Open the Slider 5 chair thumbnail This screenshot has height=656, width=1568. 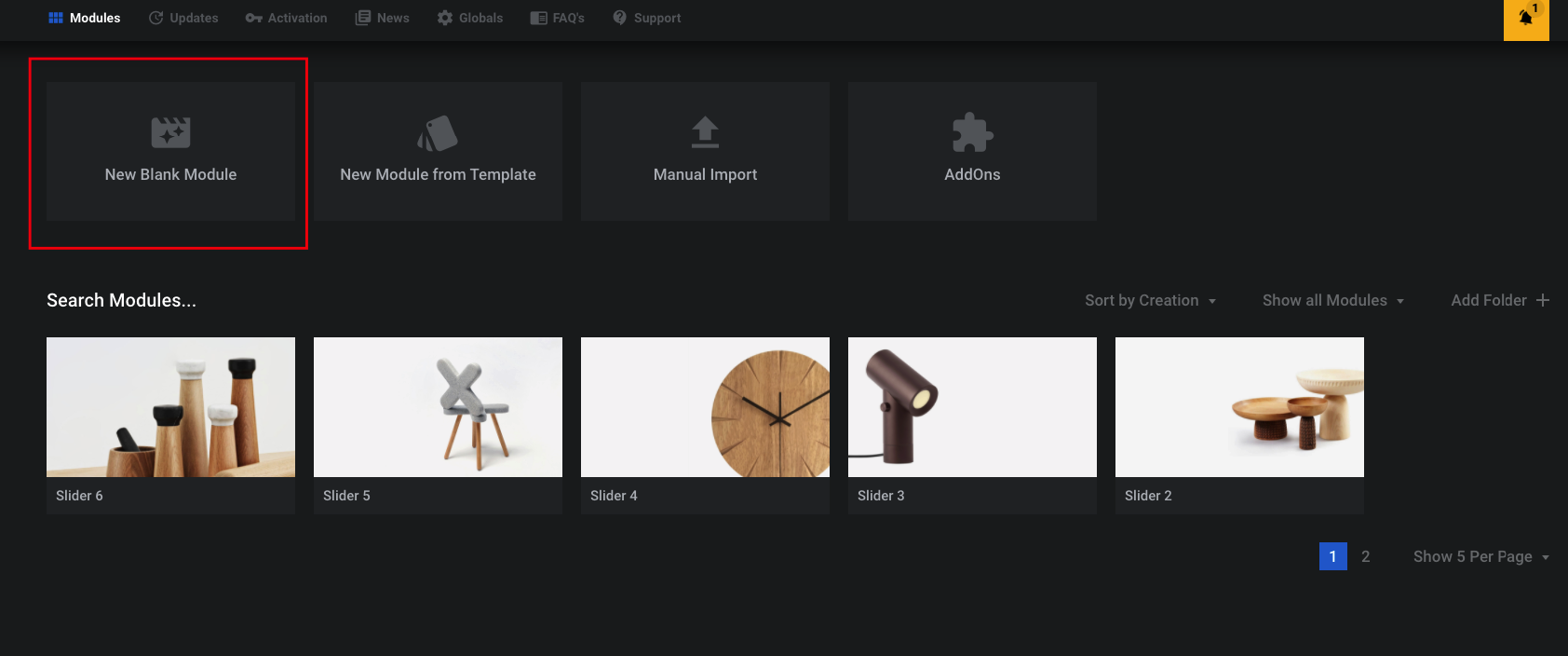[438, 407]
